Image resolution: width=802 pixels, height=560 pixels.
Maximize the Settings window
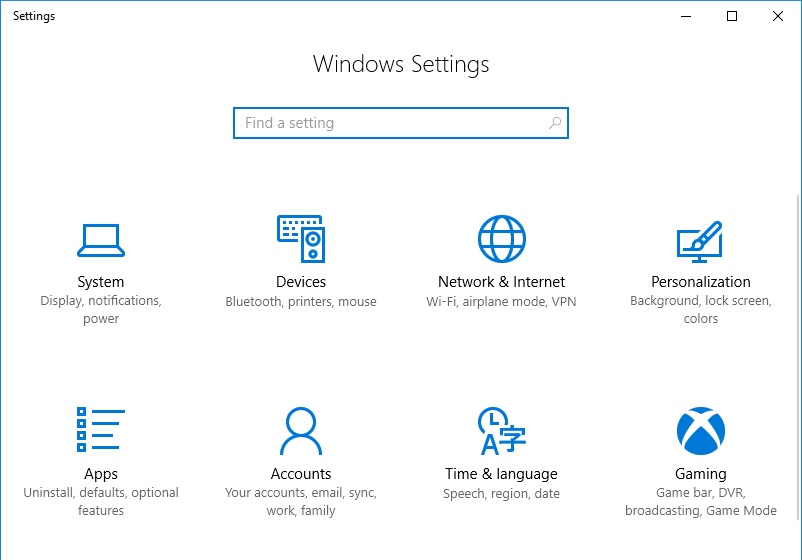(x=732, y=16)
